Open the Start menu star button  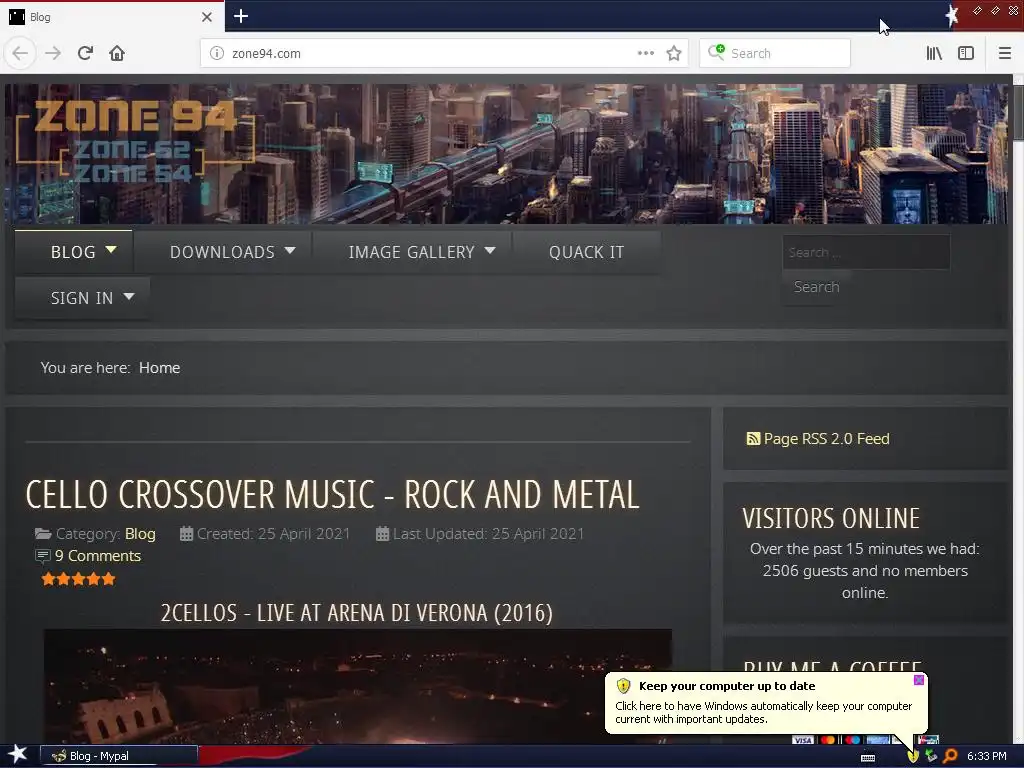click(18, 755)
